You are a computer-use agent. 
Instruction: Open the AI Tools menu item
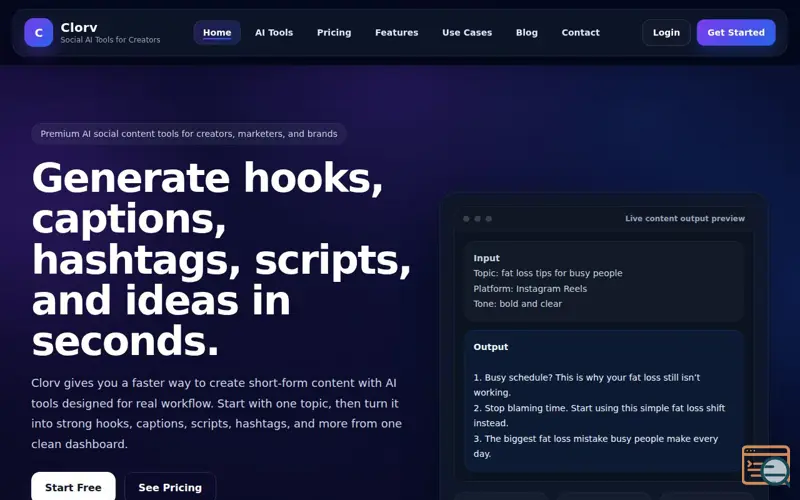click(274, 33)
